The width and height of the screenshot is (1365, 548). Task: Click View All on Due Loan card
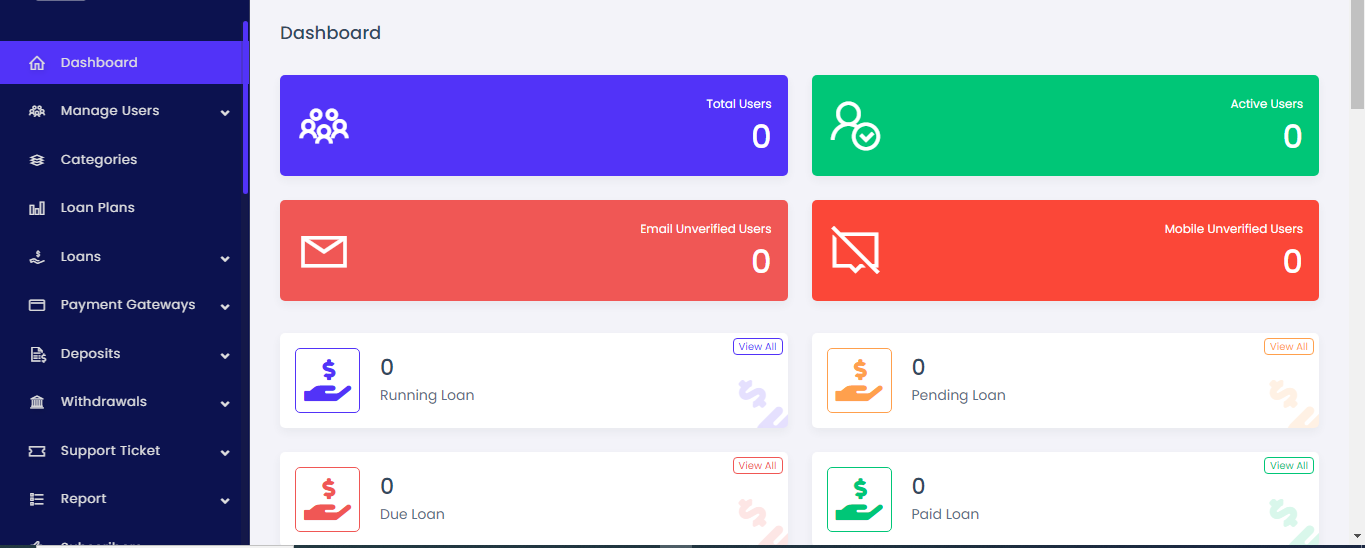[757, 466]
